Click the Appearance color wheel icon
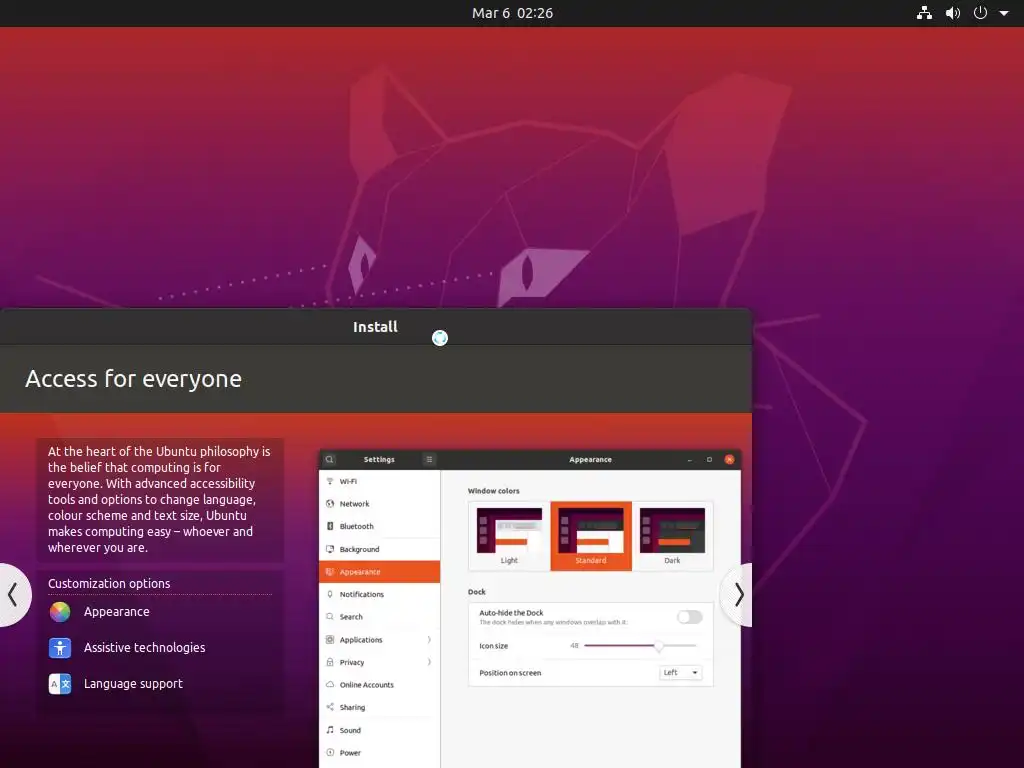The height and width of the screenshot is (768, 1024). coord(59,612)
